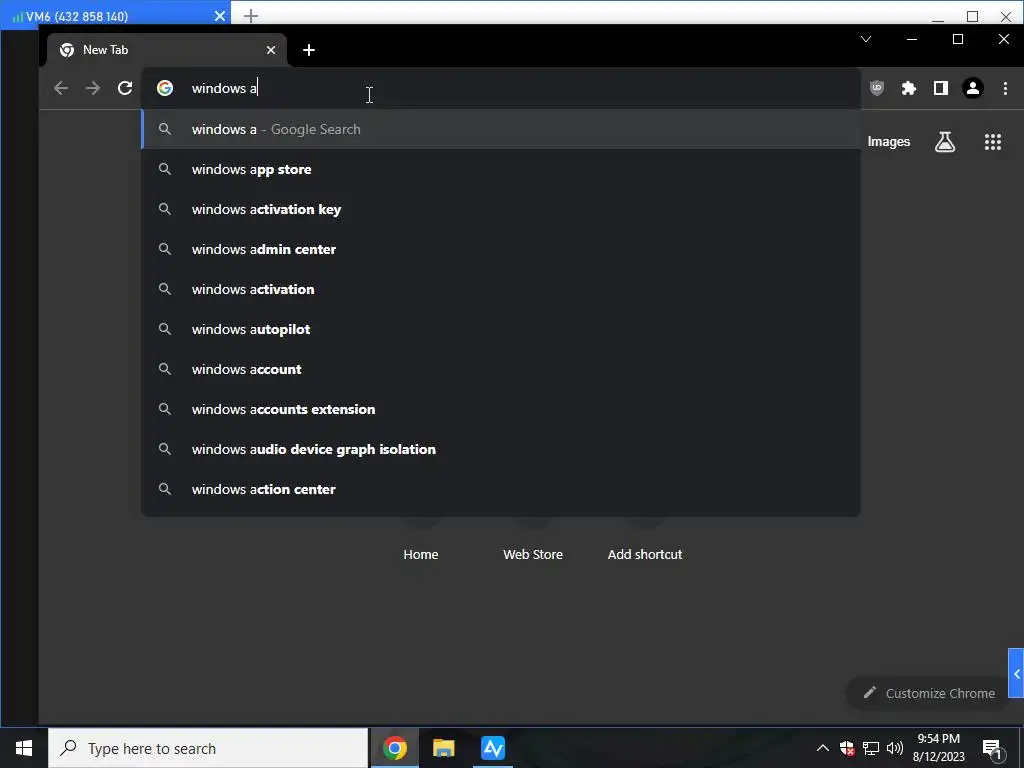Image resolution: width=1024 pixels, height=768 pixels.
Task: Pick 'windows admin center' suggestion
Action: tap(500, 249)
